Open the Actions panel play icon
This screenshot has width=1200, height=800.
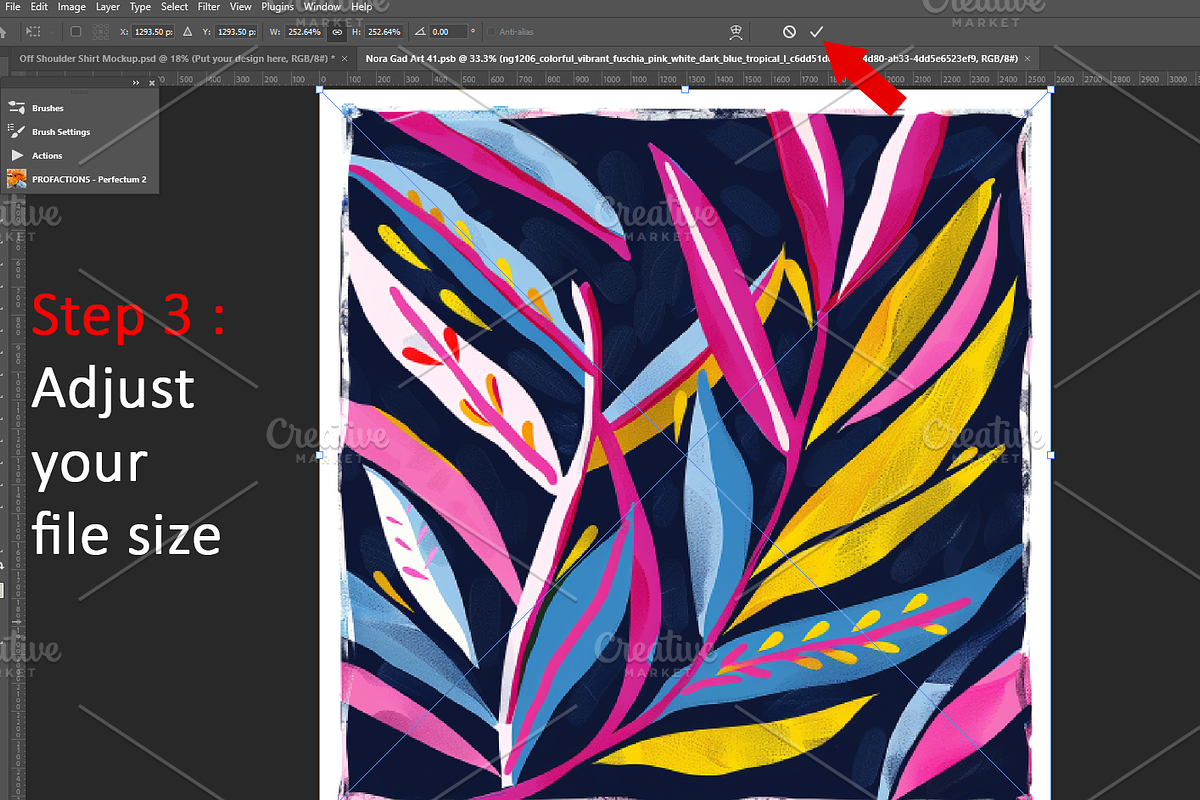tap(16, 156)
